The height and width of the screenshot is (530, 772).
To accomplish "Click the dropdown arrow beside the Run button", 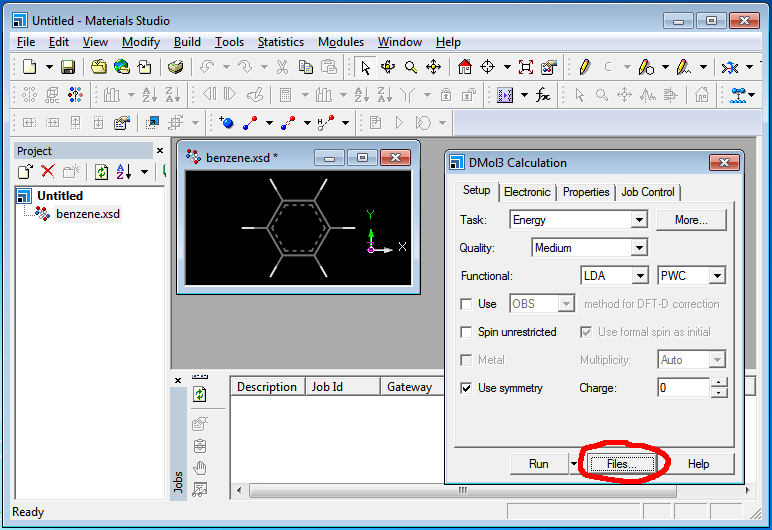I will pyautogui.click(x=574, y=464).
